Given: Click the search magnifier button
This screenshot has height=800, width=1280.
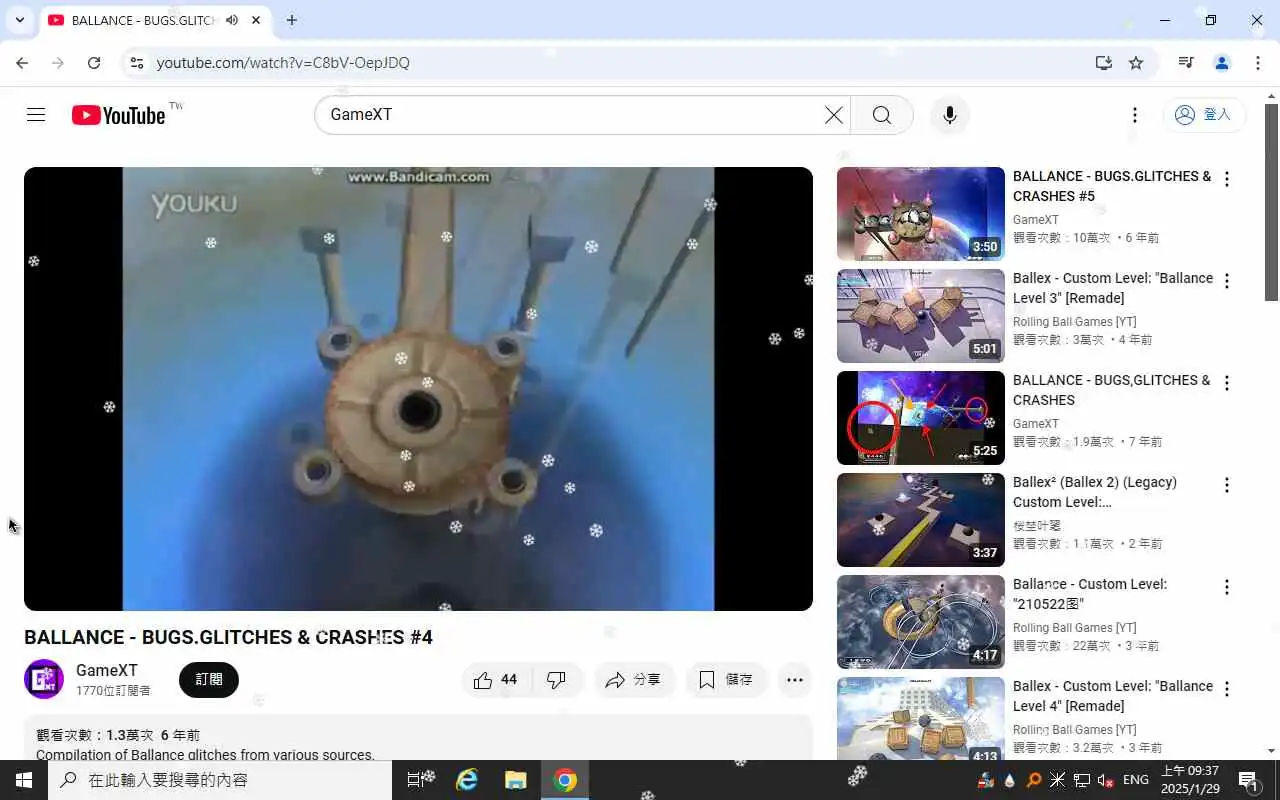Looking at the screenshot, I should coord(882,115).
